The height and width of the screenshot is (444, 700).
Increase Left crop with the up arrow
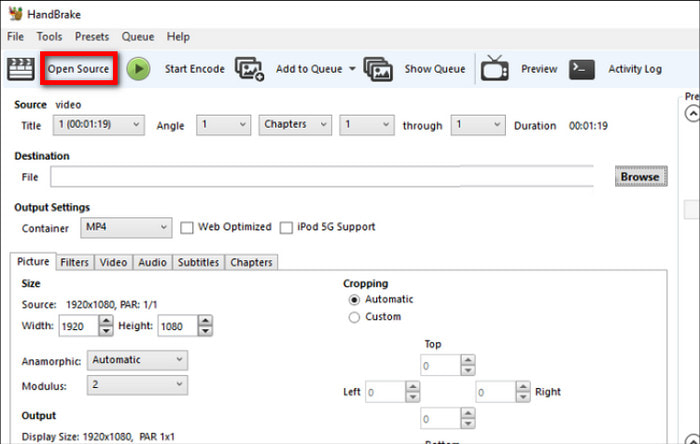click(x=412, y=386)
